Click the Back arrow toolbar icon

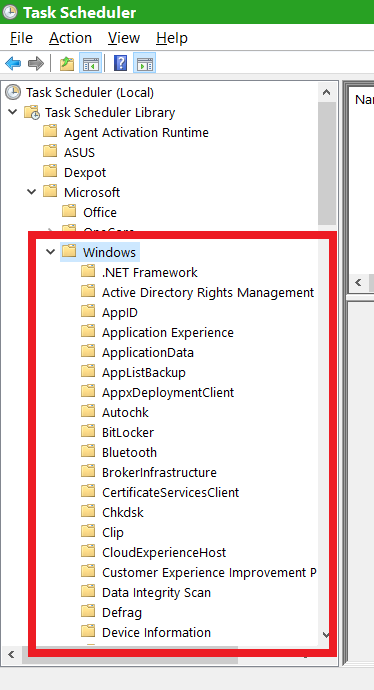pyautogui.click(x=13, y=63)
